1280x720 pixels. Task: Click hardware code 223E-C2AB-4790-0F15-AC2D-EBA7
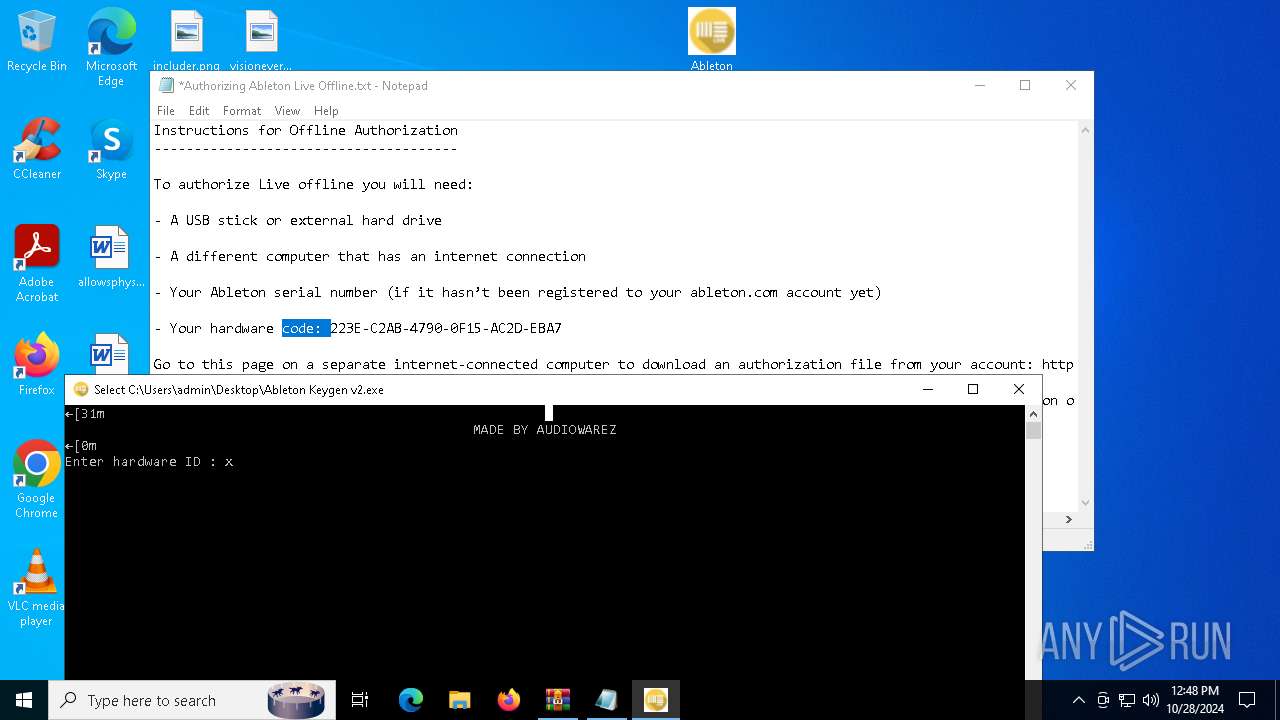446,328
